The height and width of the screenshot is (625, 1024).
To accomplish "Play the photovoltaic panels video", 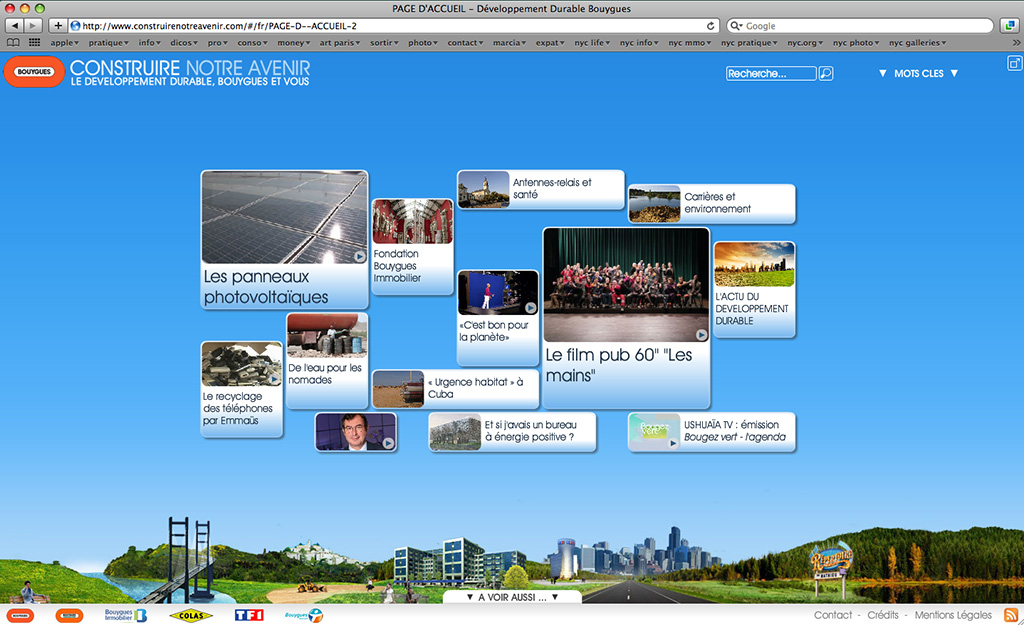I will click(x=359, y=257).
